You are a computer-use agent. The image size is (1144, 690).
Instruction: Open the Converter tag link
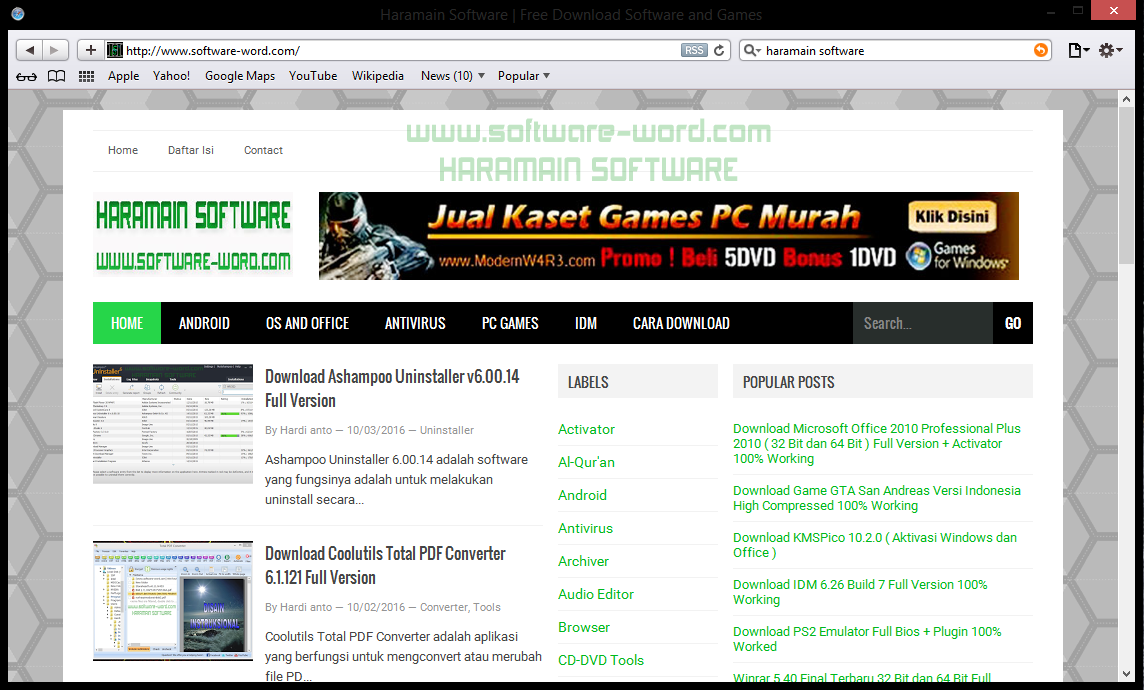[444, 607]
